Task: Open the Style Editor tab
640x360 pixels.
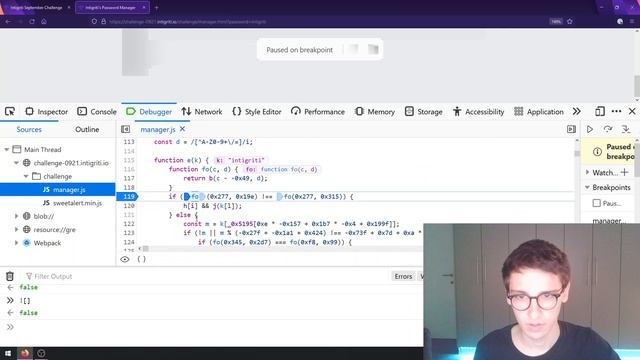Action: 257,111
